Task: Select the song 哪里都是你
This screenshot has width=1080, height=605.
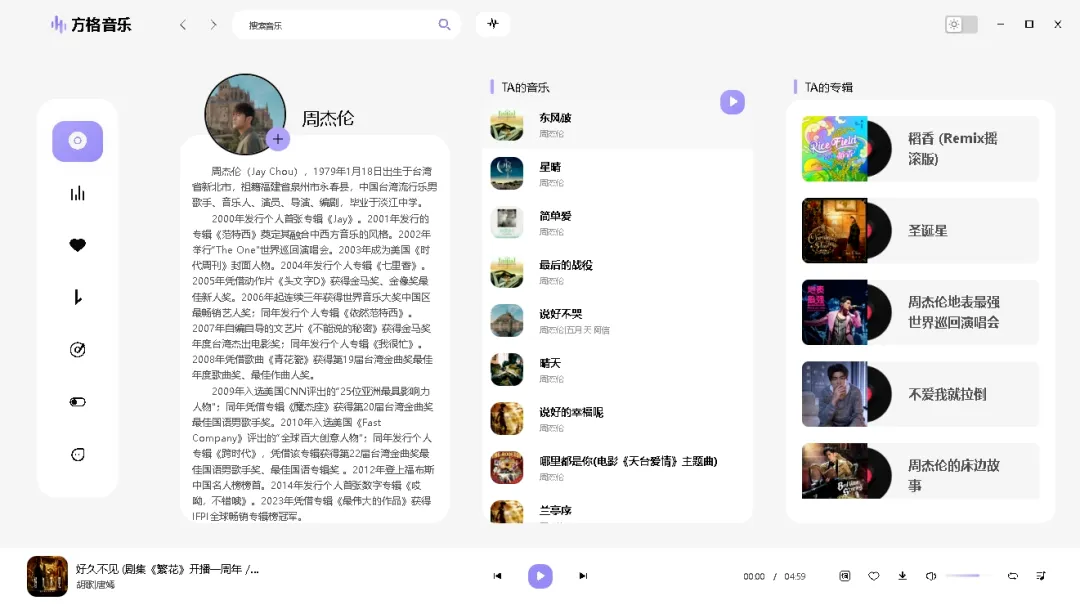Action: click(617, 468)
